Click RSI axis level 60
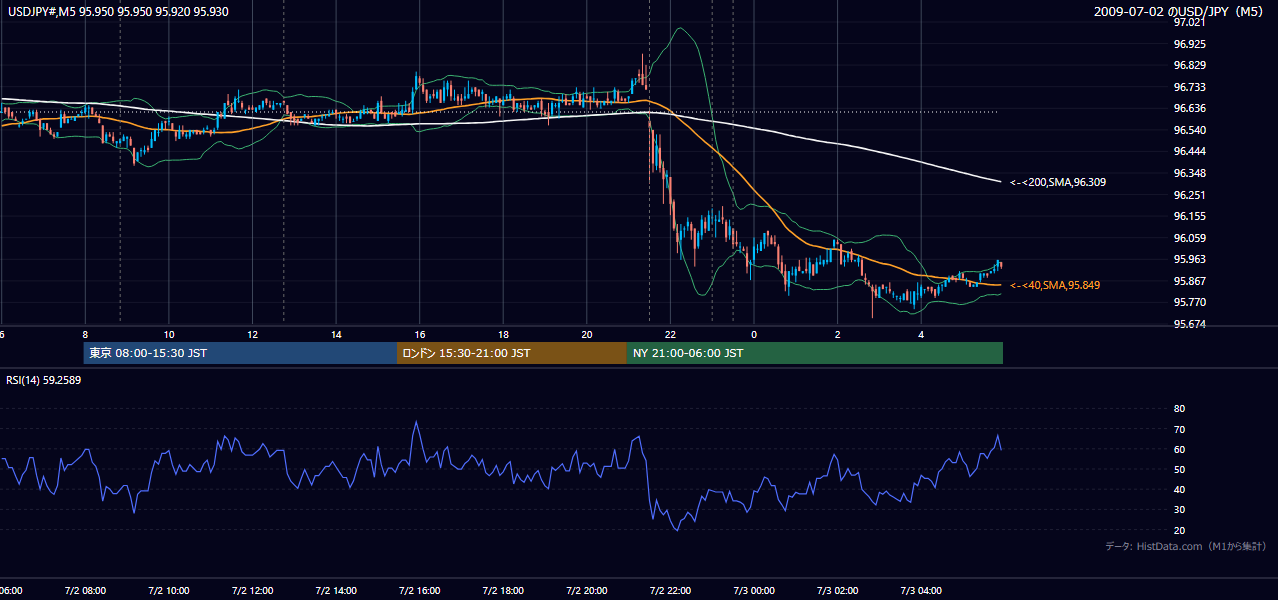1278x600 pixels. [x=1180, y=450]
